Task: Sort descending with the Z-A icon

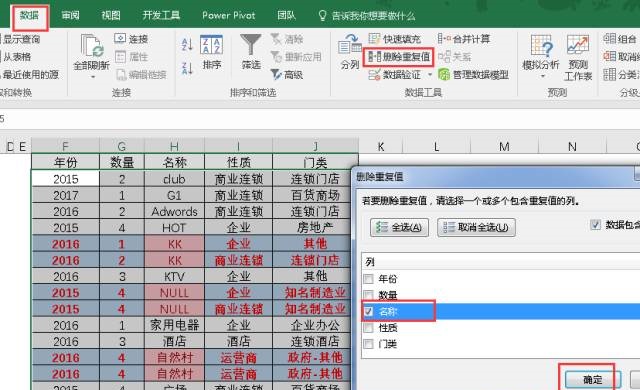Action: (187, 69)
